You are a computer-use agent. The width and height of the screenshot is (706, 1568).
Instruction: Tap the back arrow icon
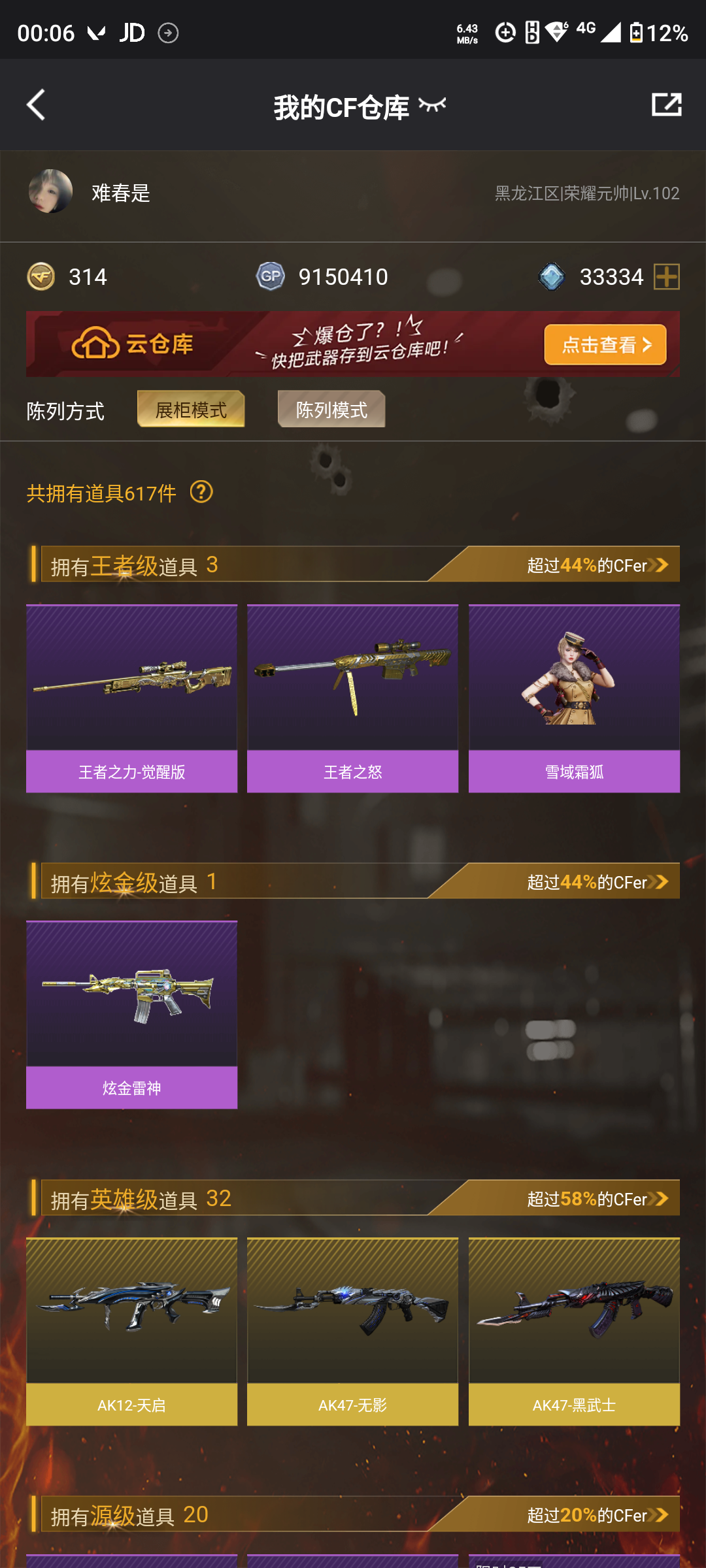(x=36, y=105)
